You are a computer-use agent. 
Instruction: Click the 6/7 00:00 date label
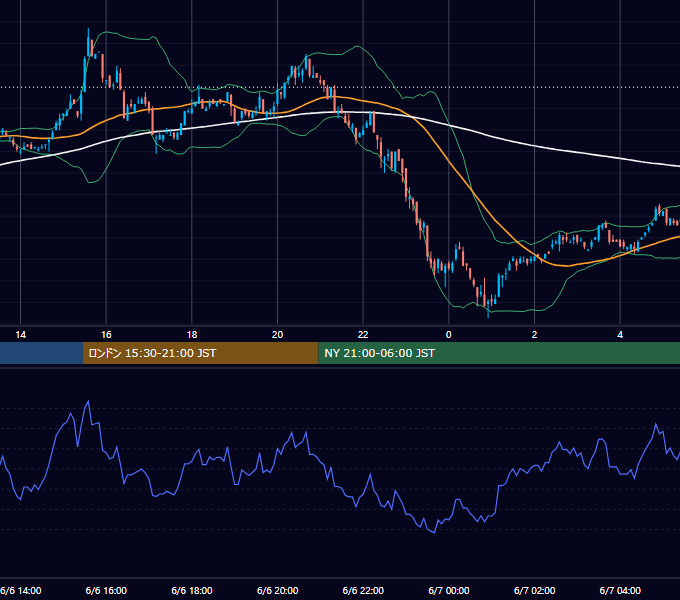pos(449,591)
